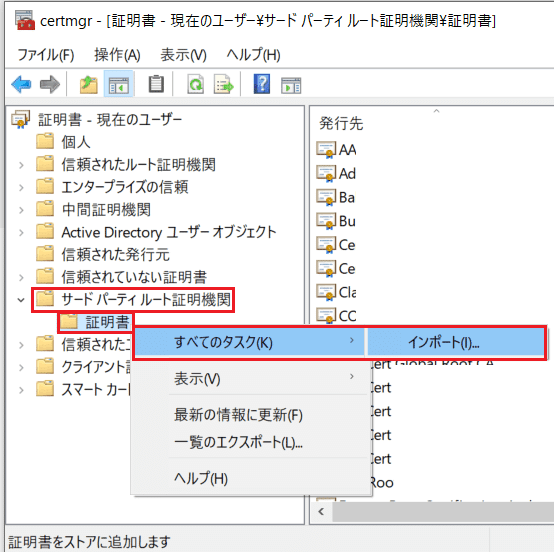This screenshot has height=552, width=554.
Task: Click the Refresh toolbar icon
Action: click(195, 84)
